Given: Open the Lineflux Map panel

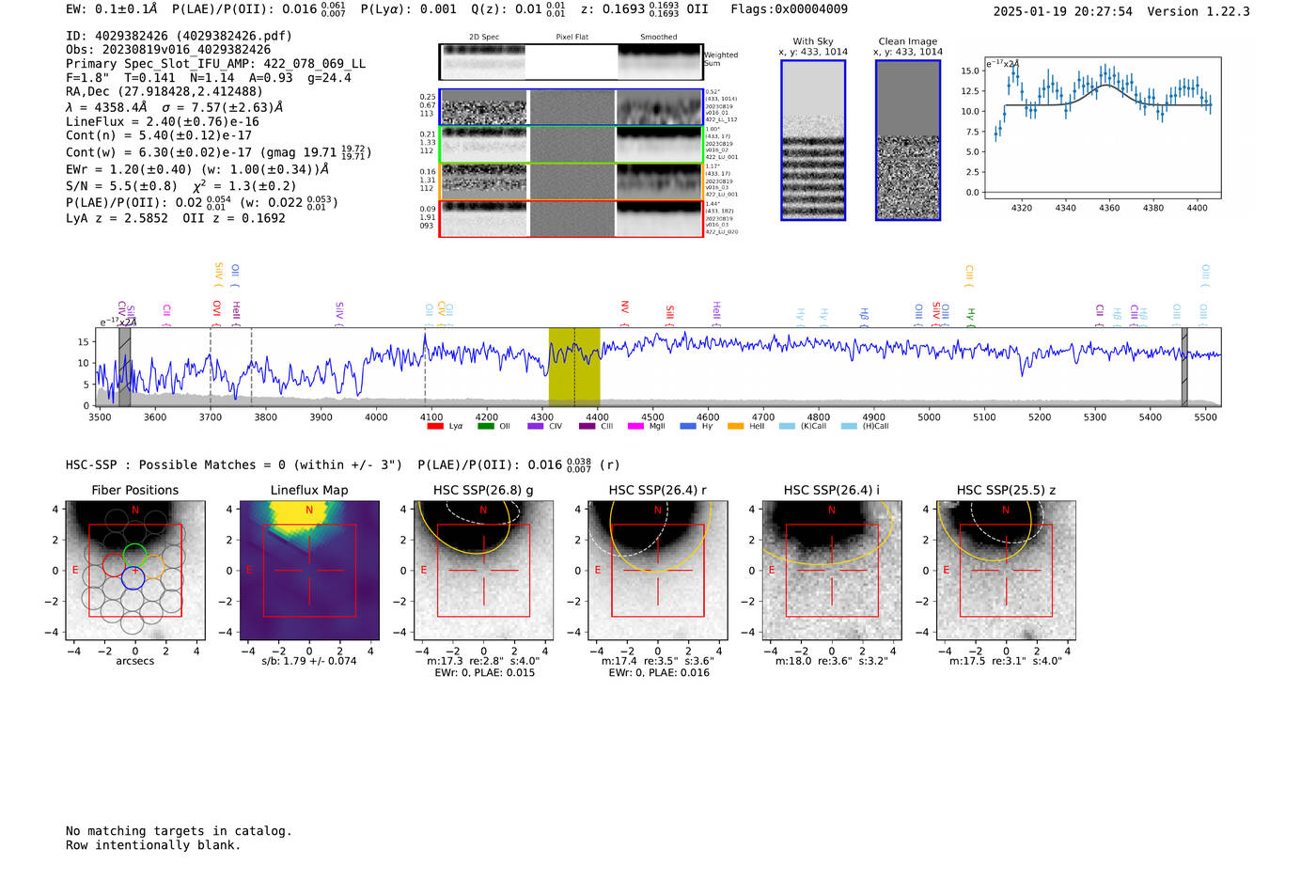Looking at the screenshot, I should [x=309, y=570].
